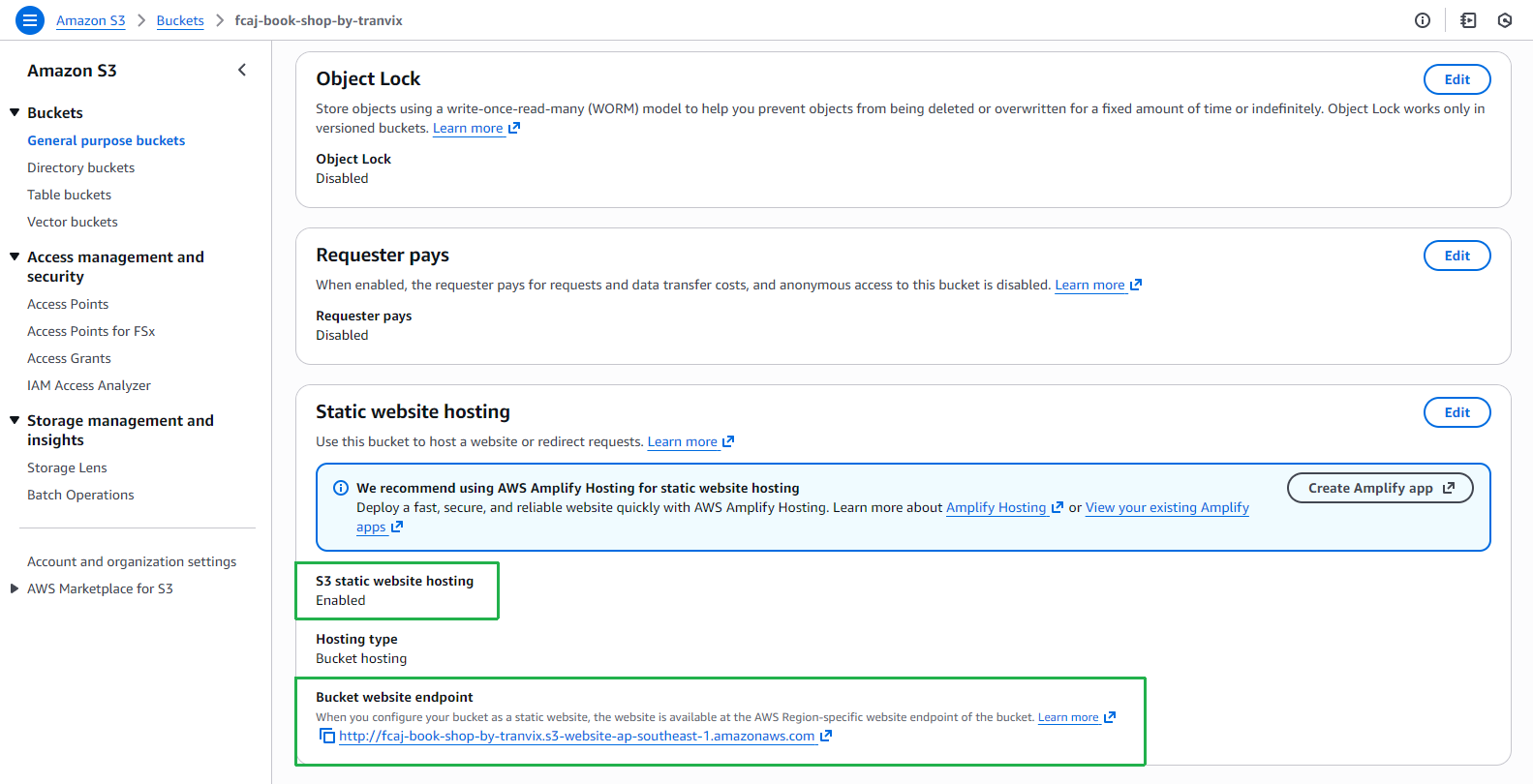Viewport: 1533px width, 784px height.
Task: Click the Amazon S3 side panel title
Action: [72, 71]
